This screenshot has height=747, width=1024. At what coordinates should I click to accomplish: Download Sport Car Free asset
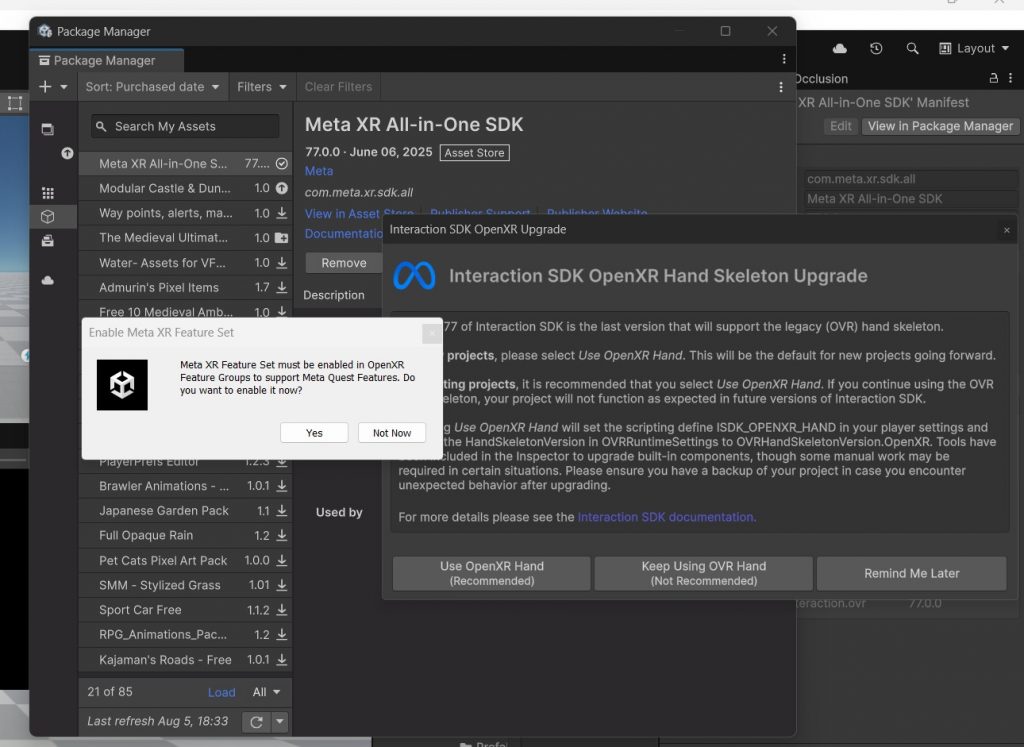pos(281,610)
